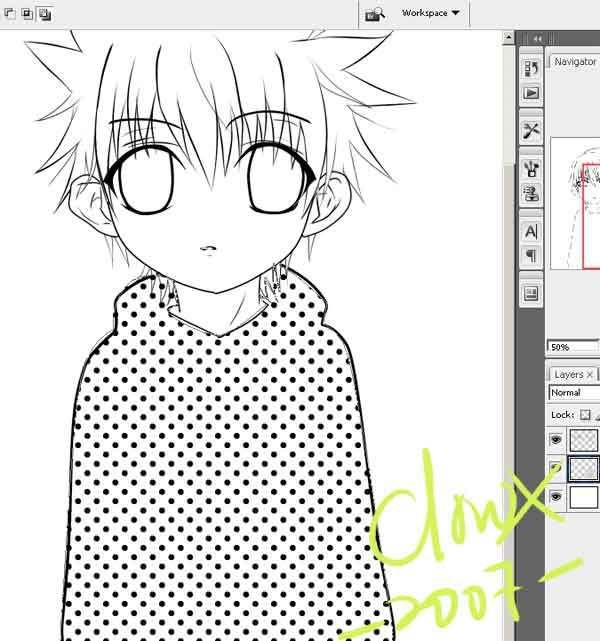This screenshot has width=600, height=641.
Task: Hide the top layer via eye icon
Action: [556, 440]
